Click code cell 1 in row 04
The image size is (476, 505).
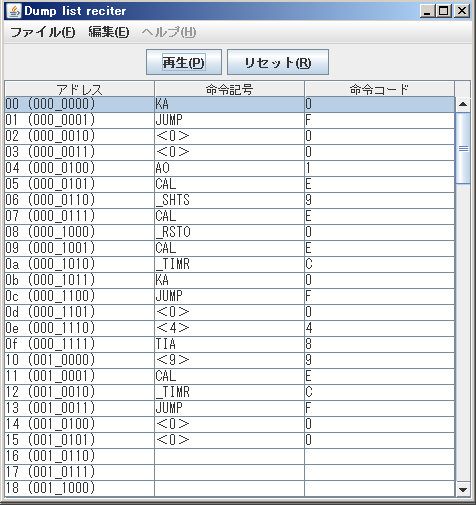[379, 168]
